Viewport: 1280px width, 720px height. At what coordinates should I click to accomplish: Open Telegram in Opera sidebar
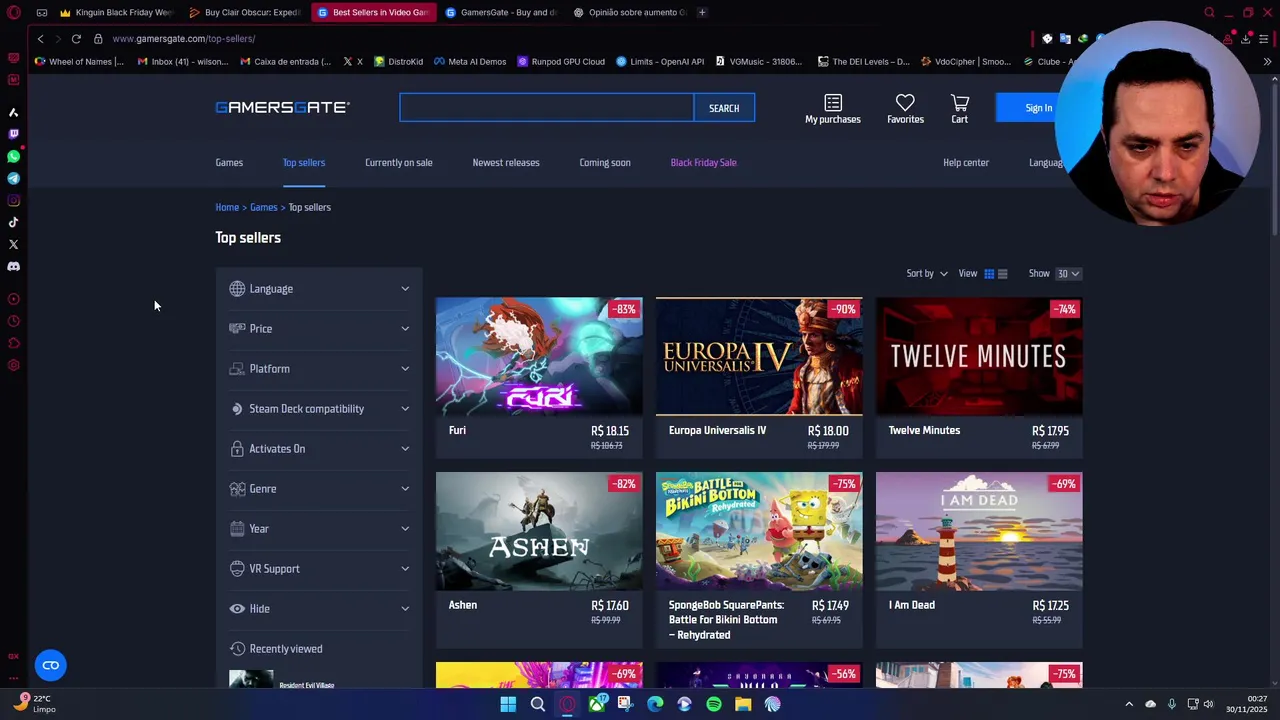tap(13, 178)
